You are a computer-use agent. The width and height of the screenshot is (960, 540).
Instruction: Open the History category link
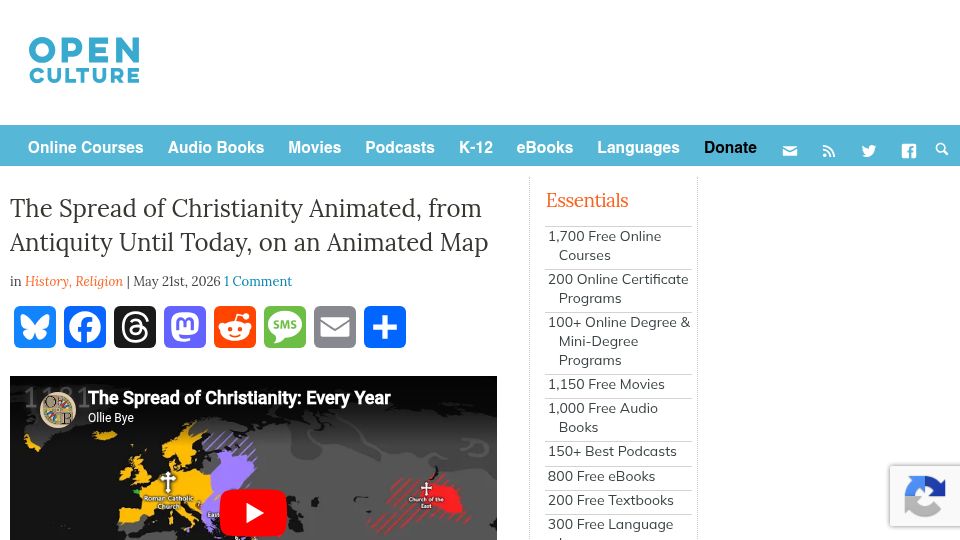pyautogui.click(x=48, y=281)
